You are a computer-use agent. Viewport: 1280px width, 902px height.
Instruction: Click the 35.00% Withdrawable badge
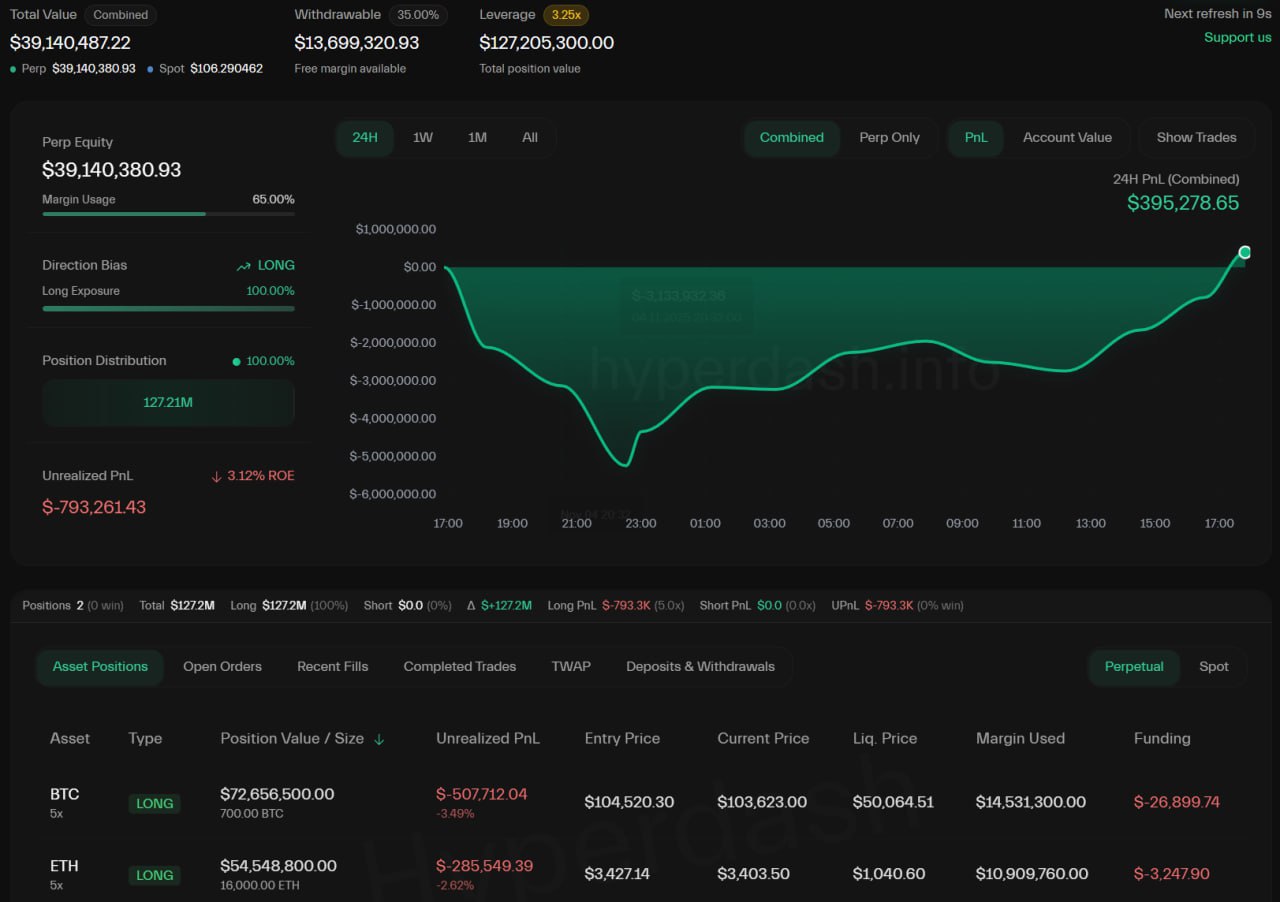[418, 15]
